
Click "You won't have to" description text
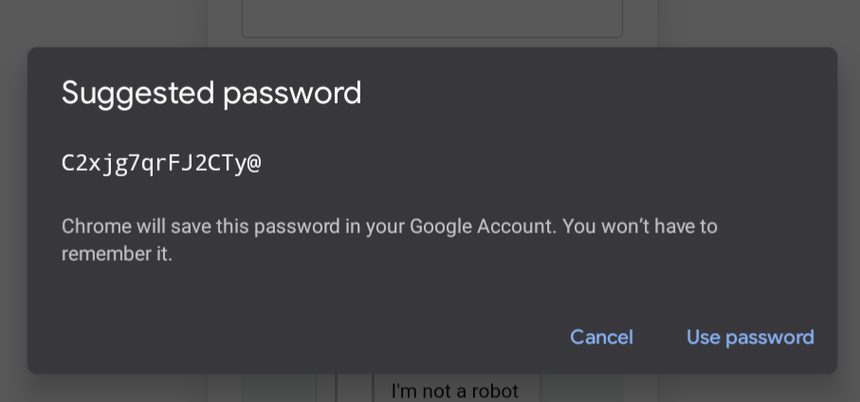(640, 226)
